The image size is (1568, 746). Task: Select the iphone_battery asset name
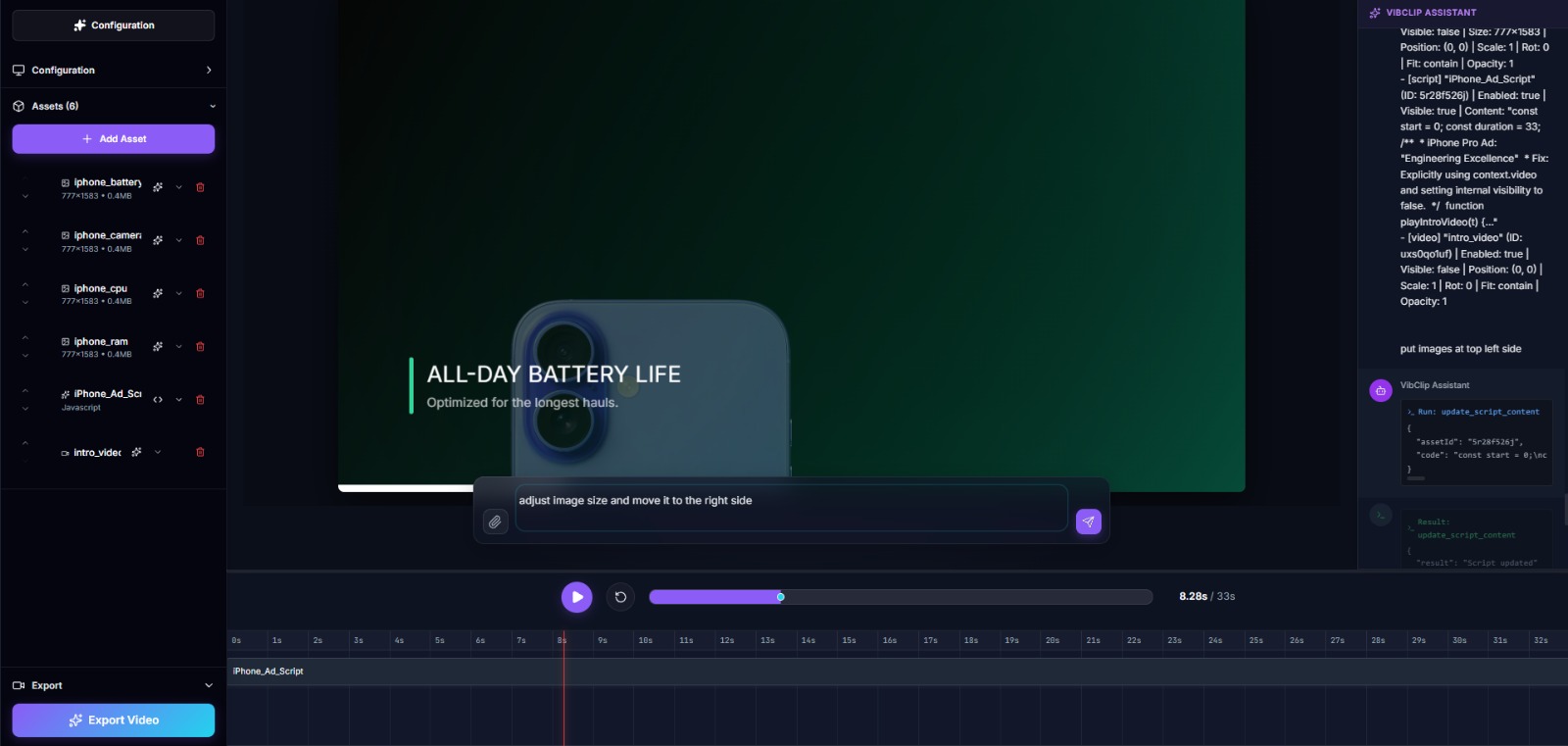[x=108, y=182]
